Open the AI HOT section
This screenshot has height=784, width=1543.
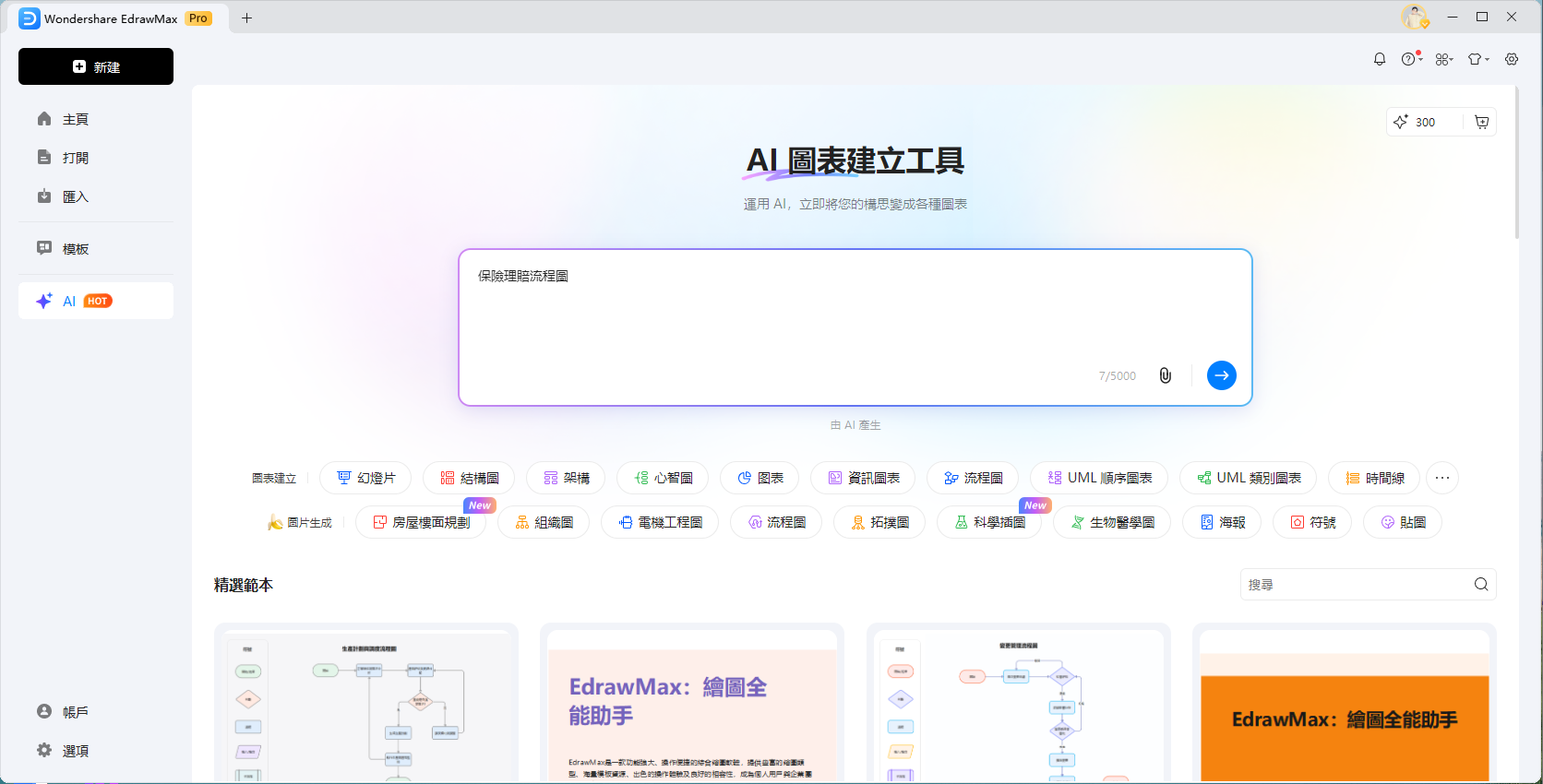pos(96,301)
